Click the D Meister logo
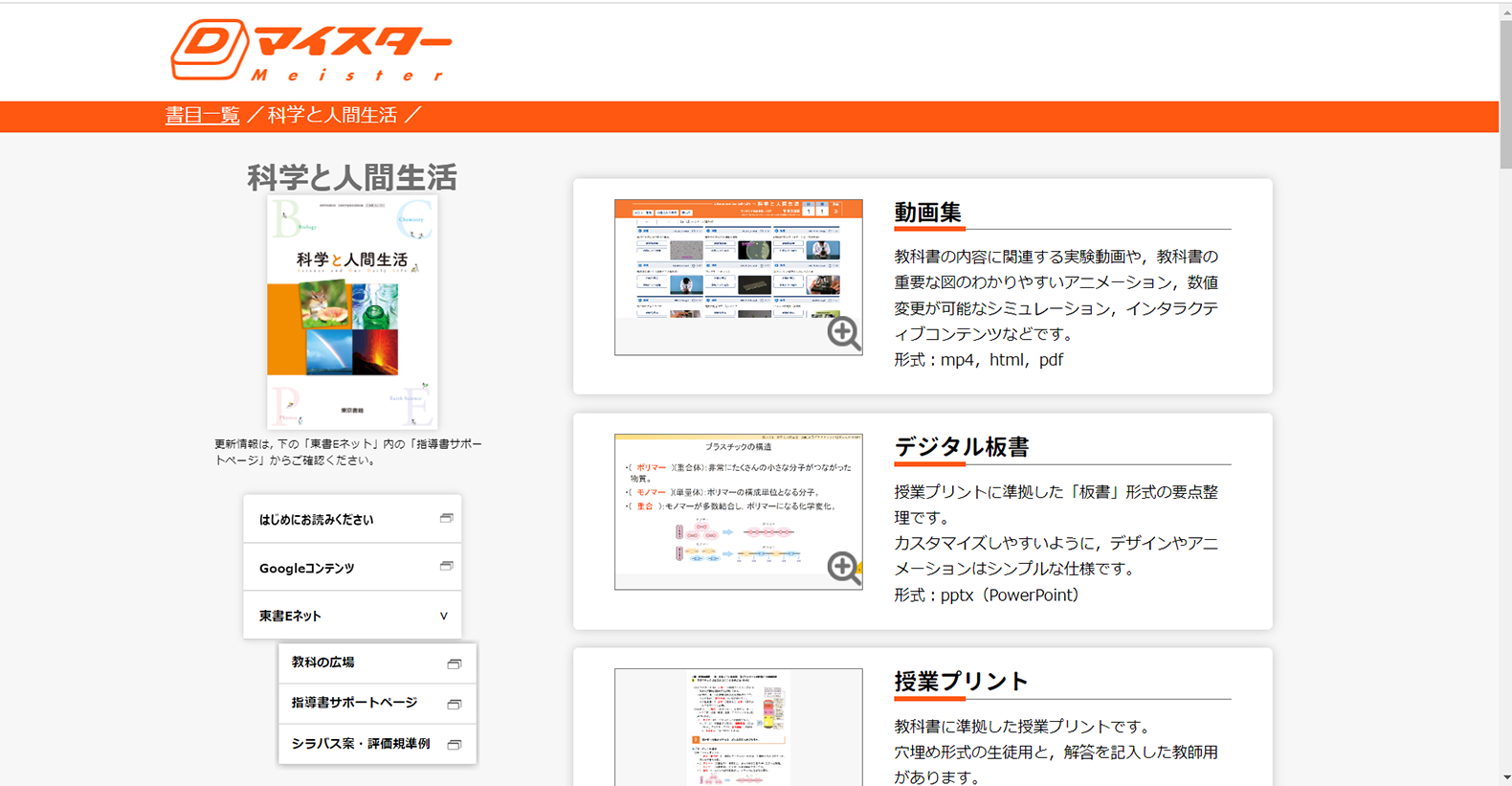 pyautogui.click(x=310, y=51)
